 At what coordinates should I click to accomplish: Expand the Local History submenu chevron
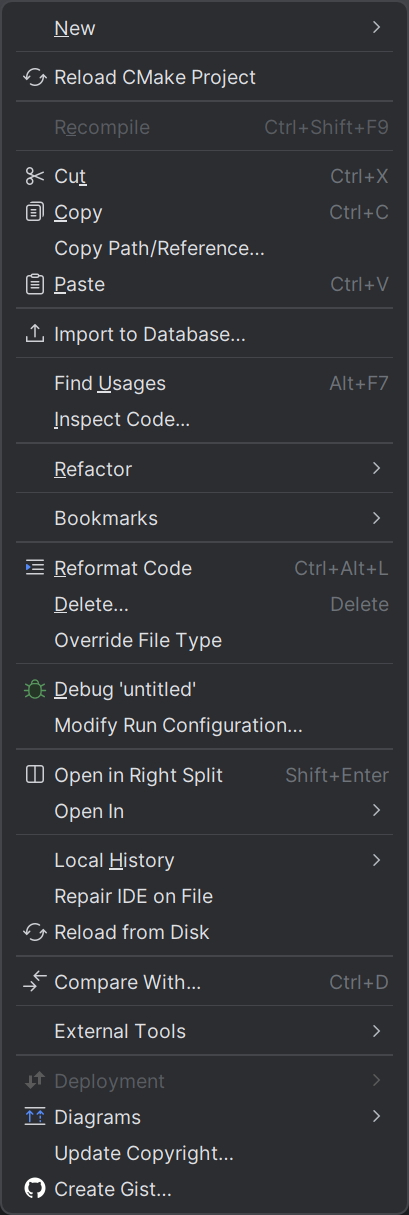[x=377, y=860]
